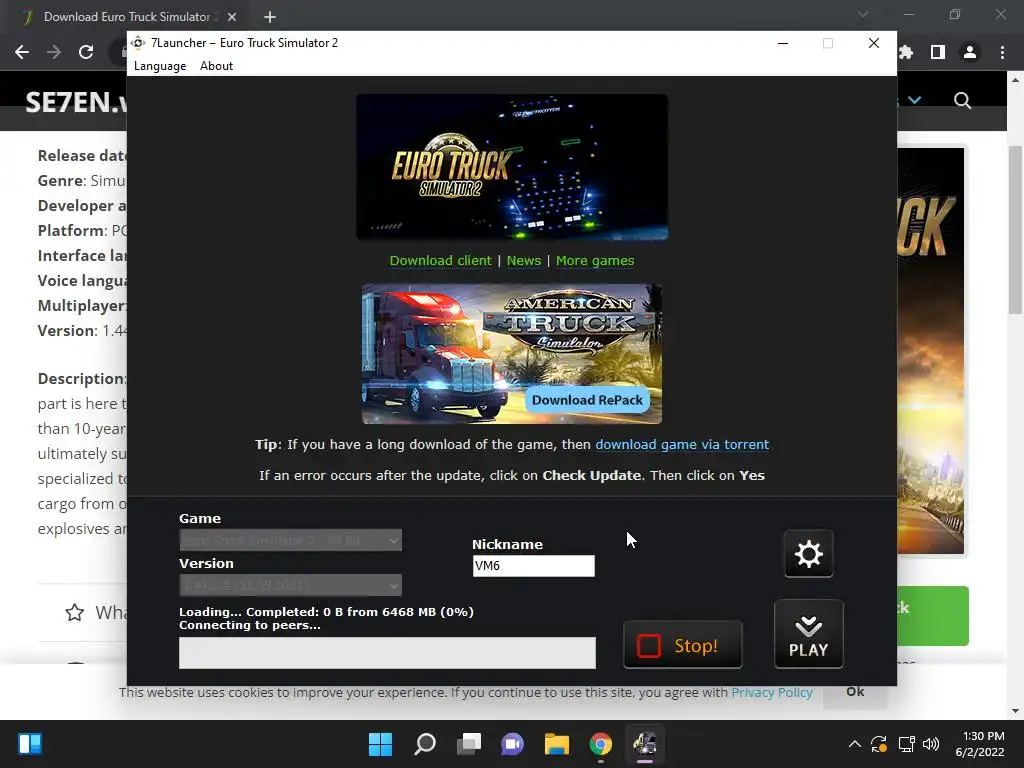Switch to Chrome on the taskbar
This screenshot has height=768, width=1024.
pyautogui.click(x=601, y=744)
